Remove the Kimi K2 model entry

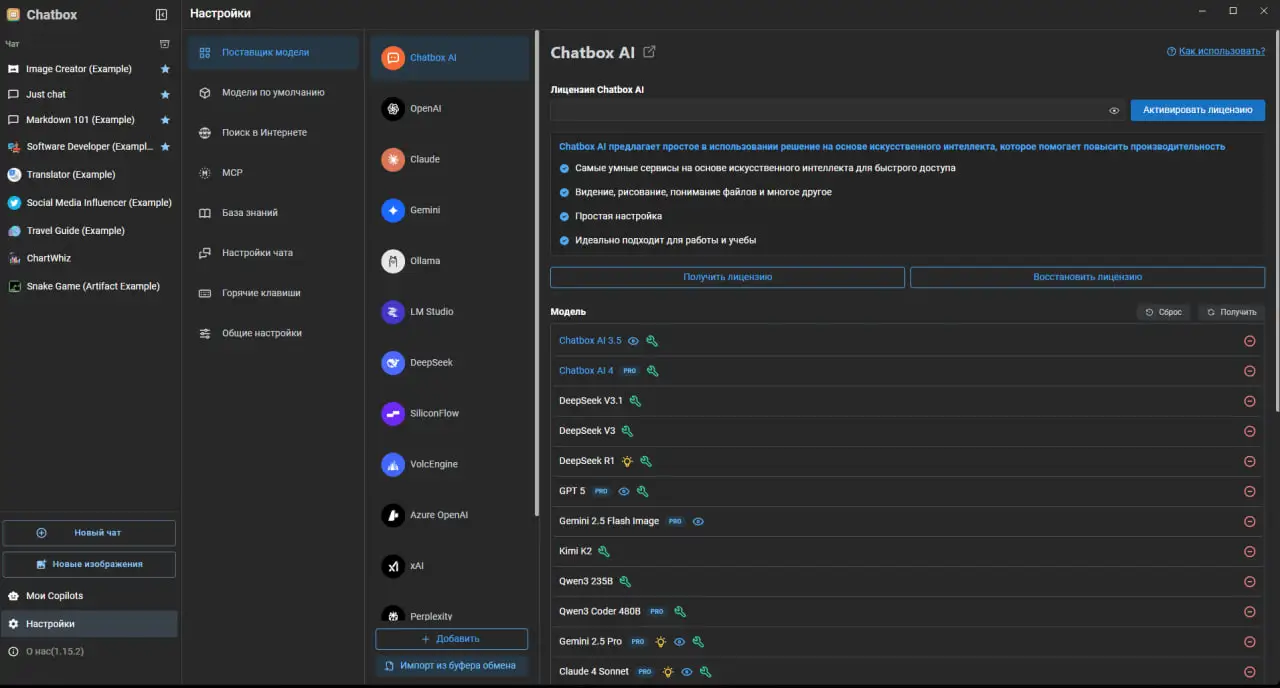tap(1249, 551)
